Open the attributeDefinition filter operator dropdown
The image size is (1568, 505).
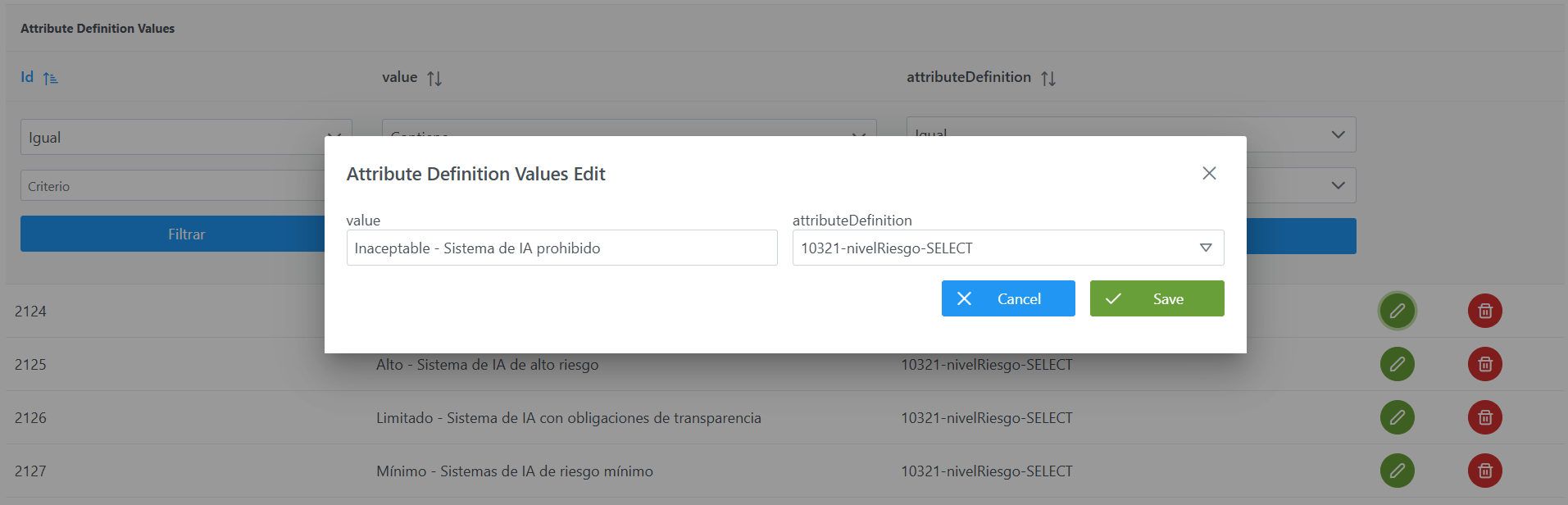[x=1338, y=134]
